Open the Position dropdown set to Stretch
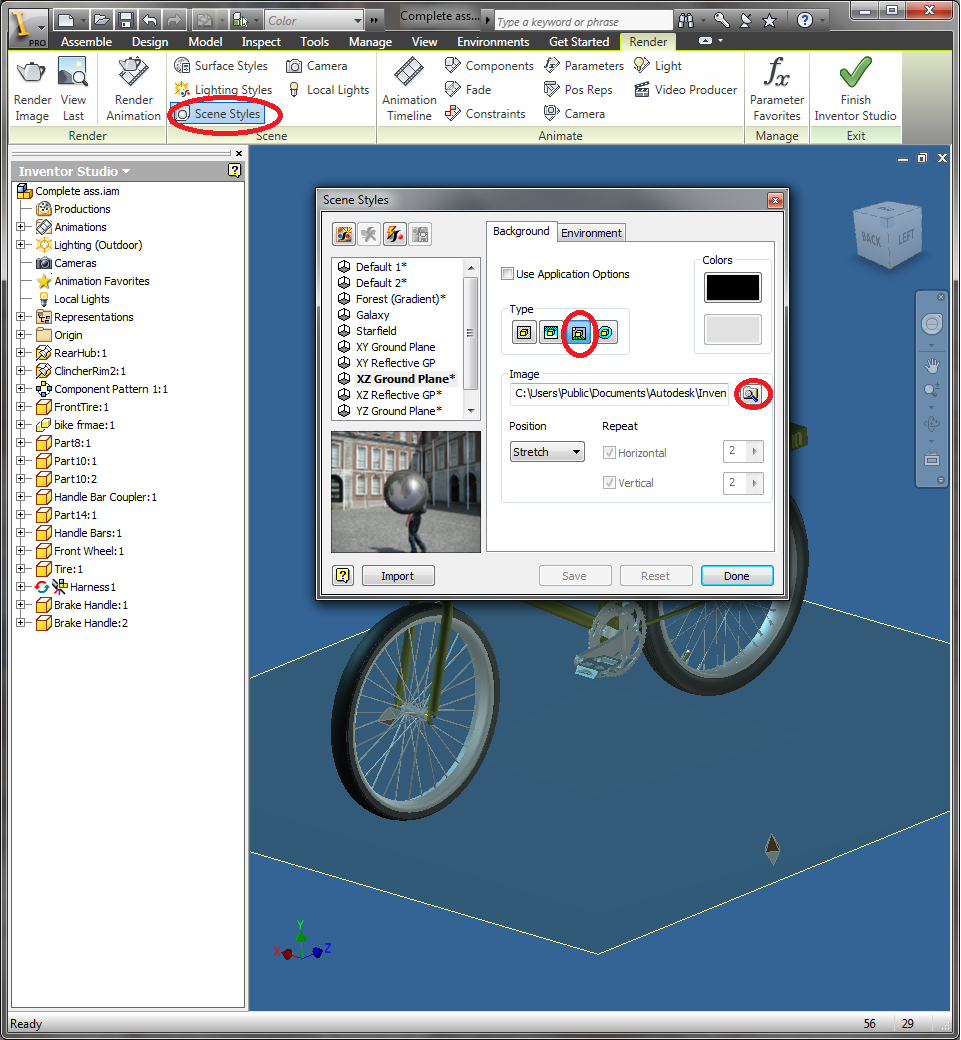 [546, 451]
